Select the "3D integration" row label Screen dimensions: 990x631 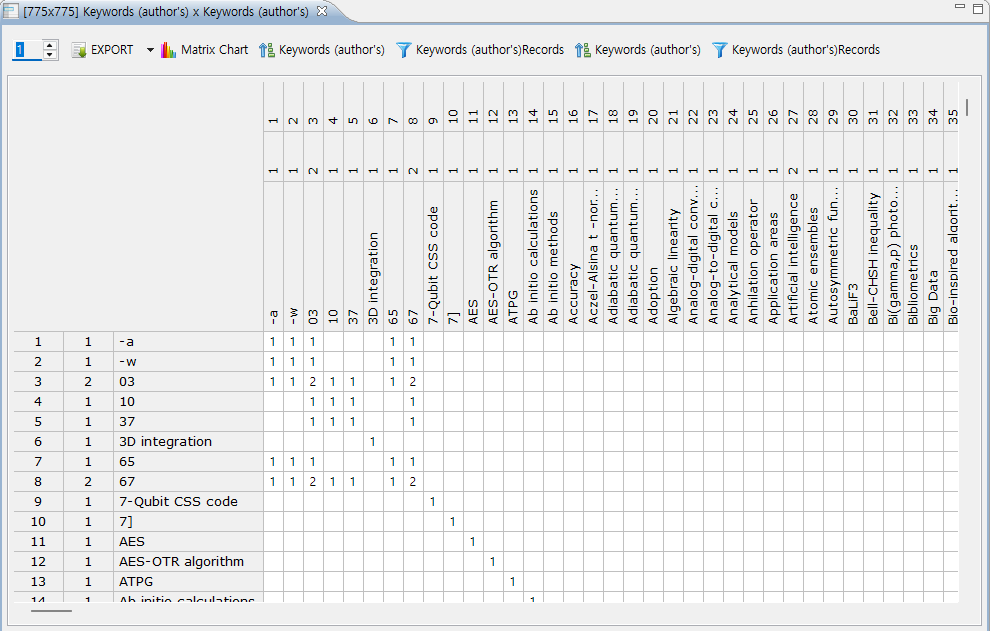point(165,442)
